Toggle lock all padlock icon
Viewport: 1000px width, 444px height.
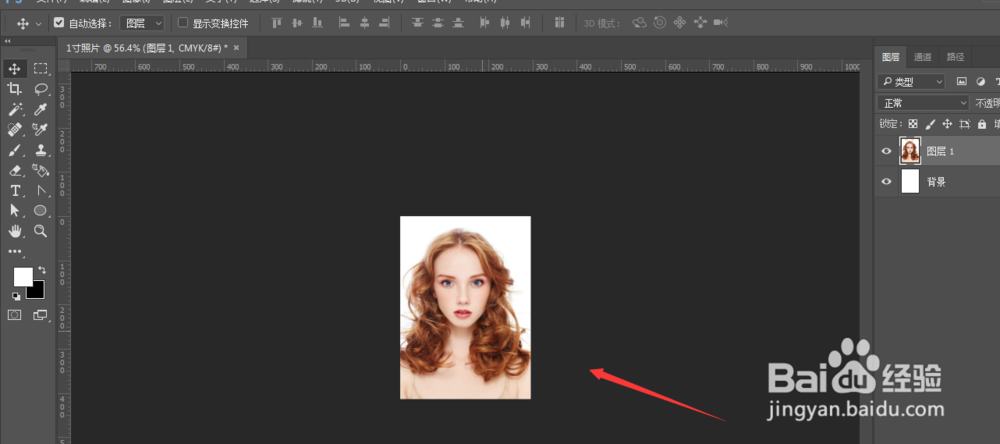pos(982,124)
